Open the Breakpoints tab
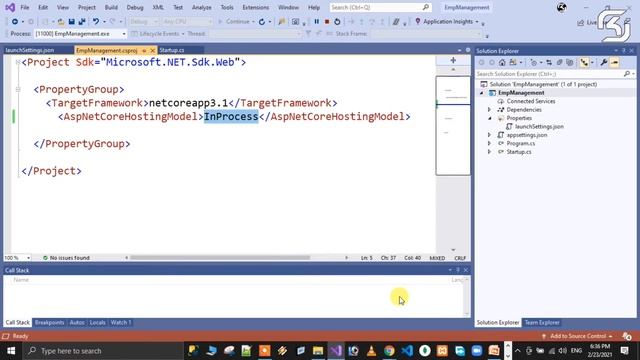640x360 pixels. [49, 322]
